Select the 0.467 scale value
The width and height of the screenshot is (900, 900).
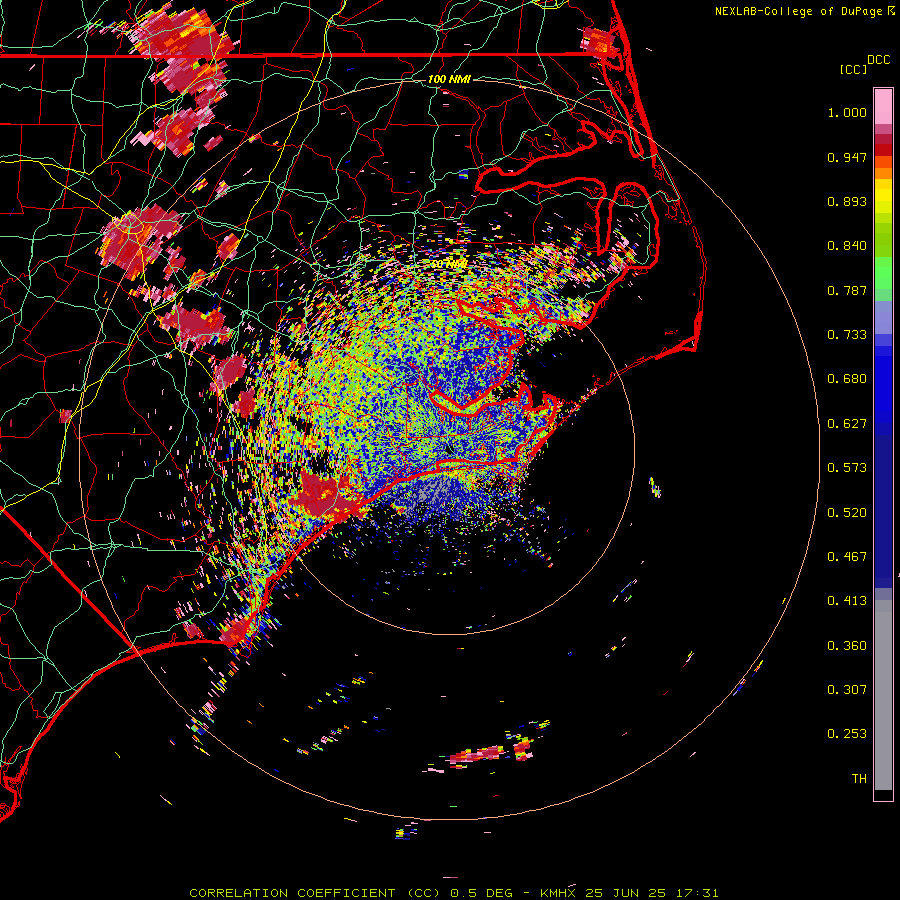[847, 557]
